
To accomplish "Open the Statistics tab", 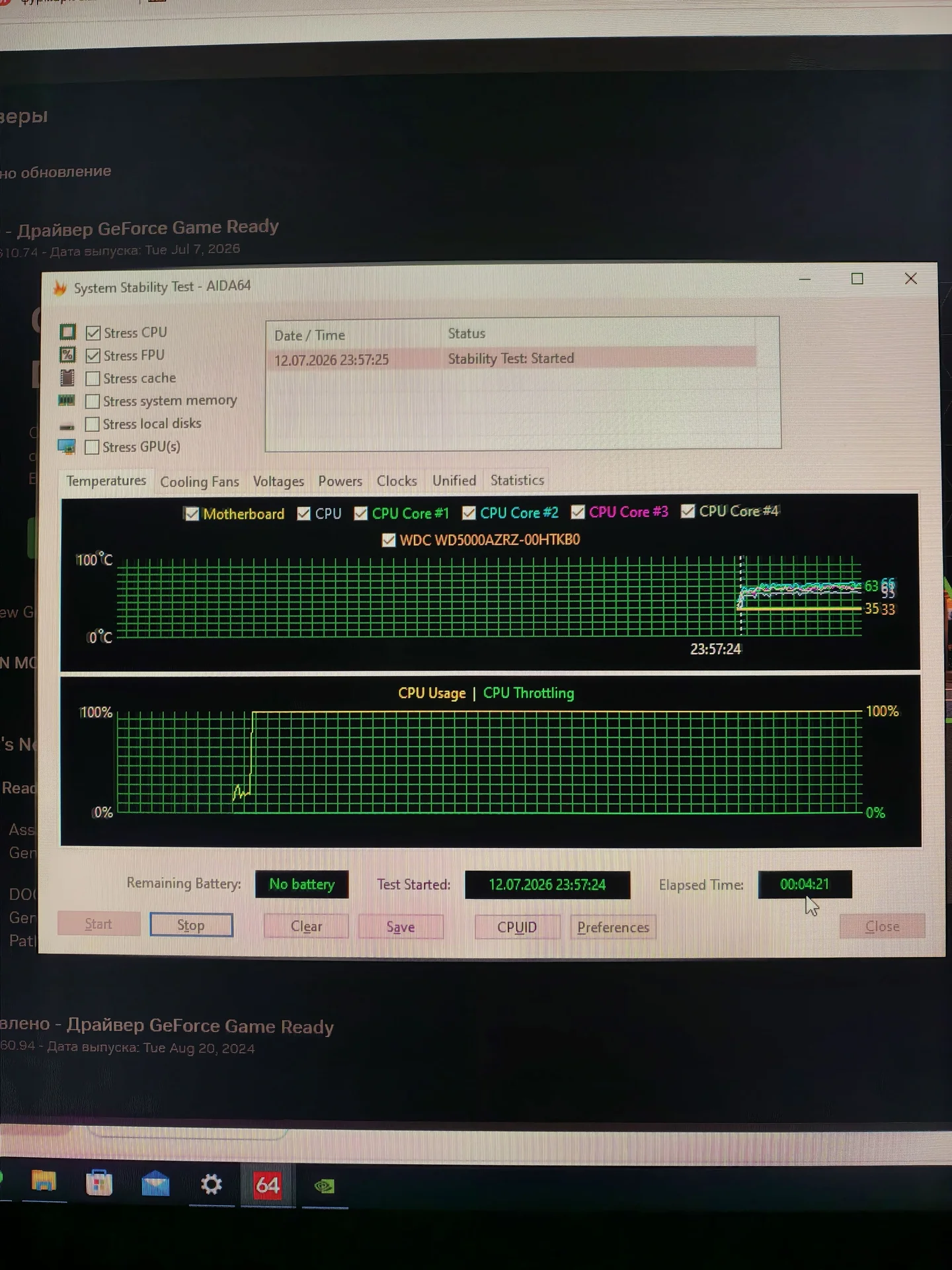I will tap(517, 480).
